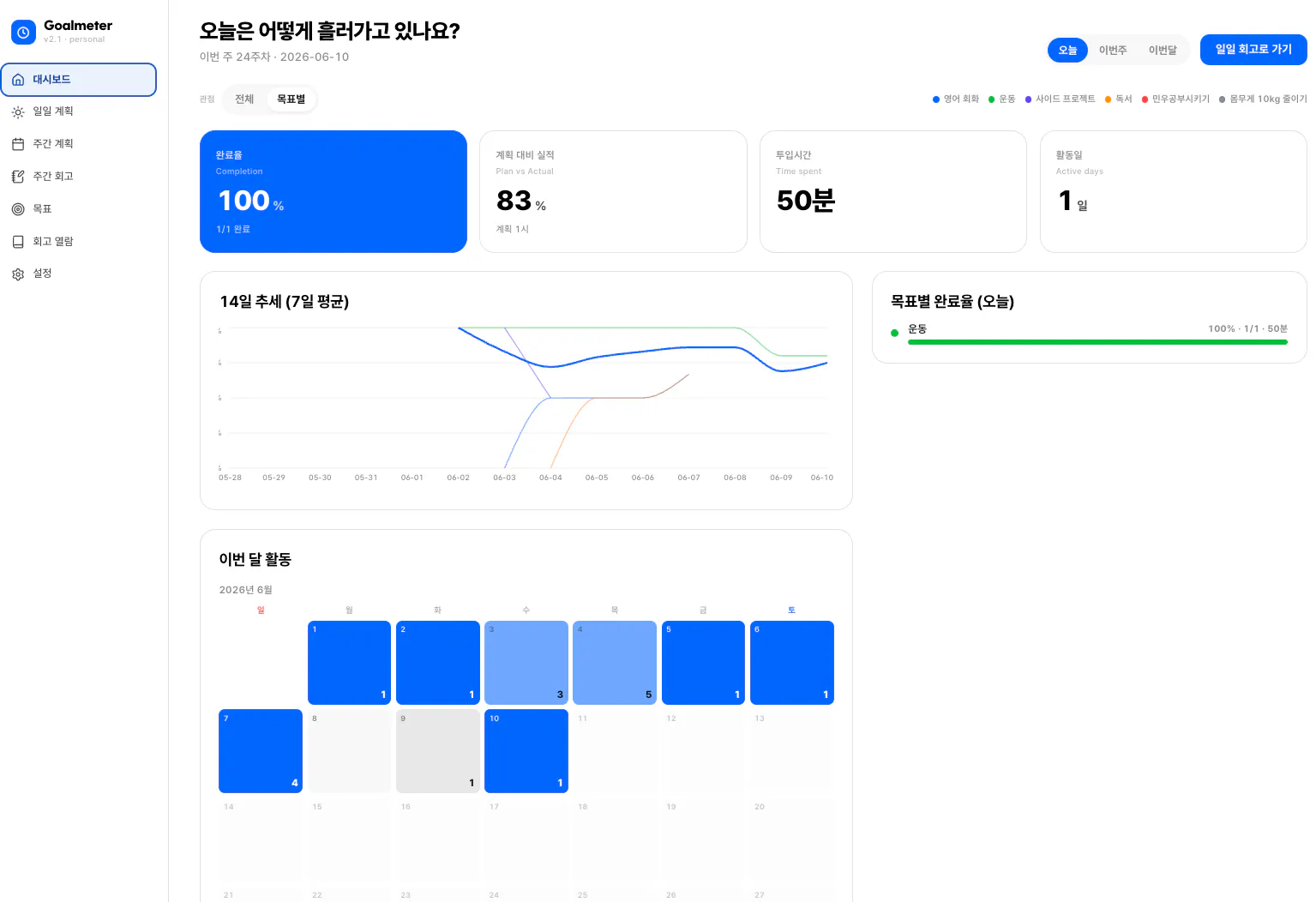
Task: Click calendar day 10 cell
Action: [x=526, y=751]
